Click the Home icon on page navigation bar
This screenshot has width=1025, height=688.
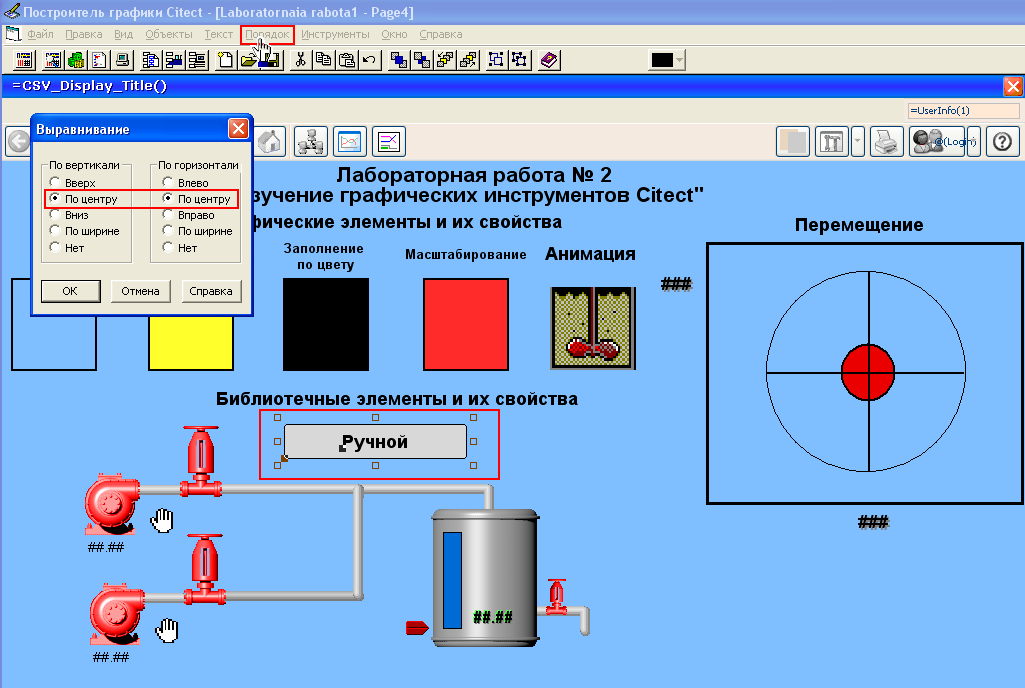pyautogui.click(x=270, y=141)
